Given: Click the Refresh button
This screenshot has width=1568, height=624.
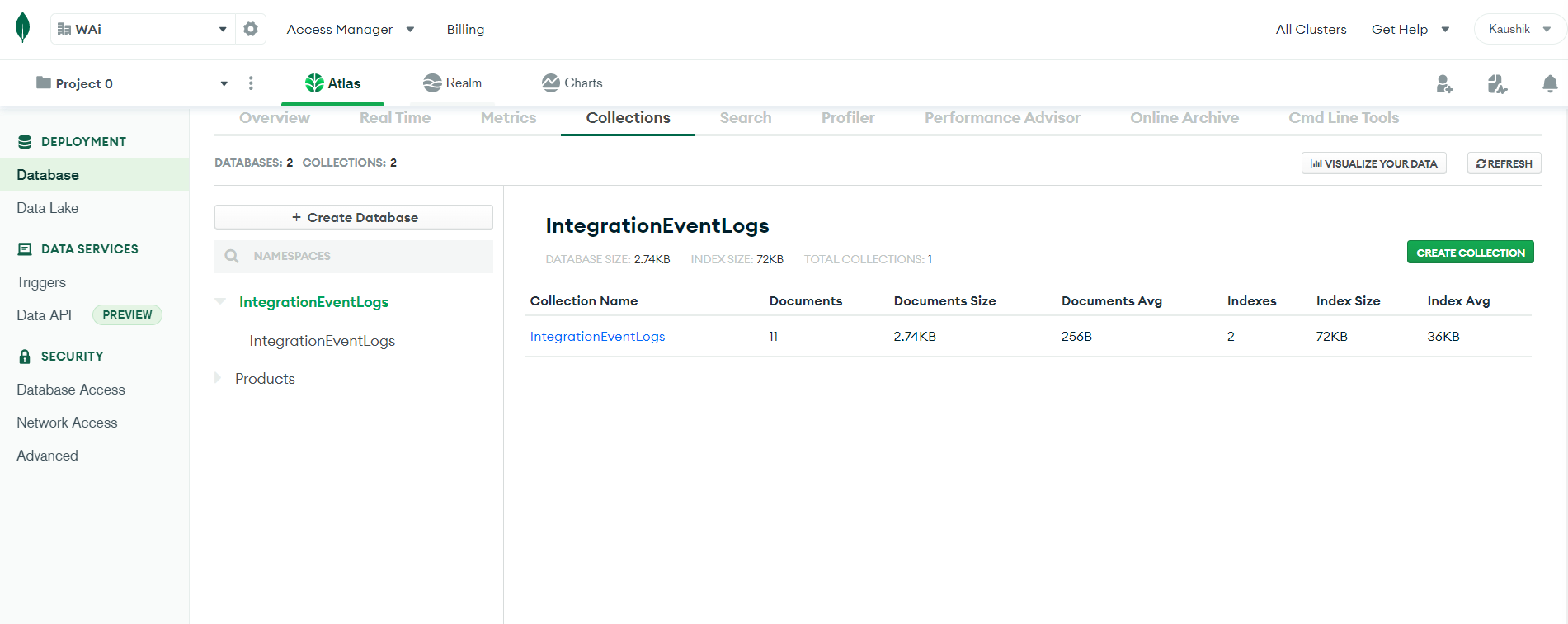Looking at the screenshot, I should [1504, 163].
